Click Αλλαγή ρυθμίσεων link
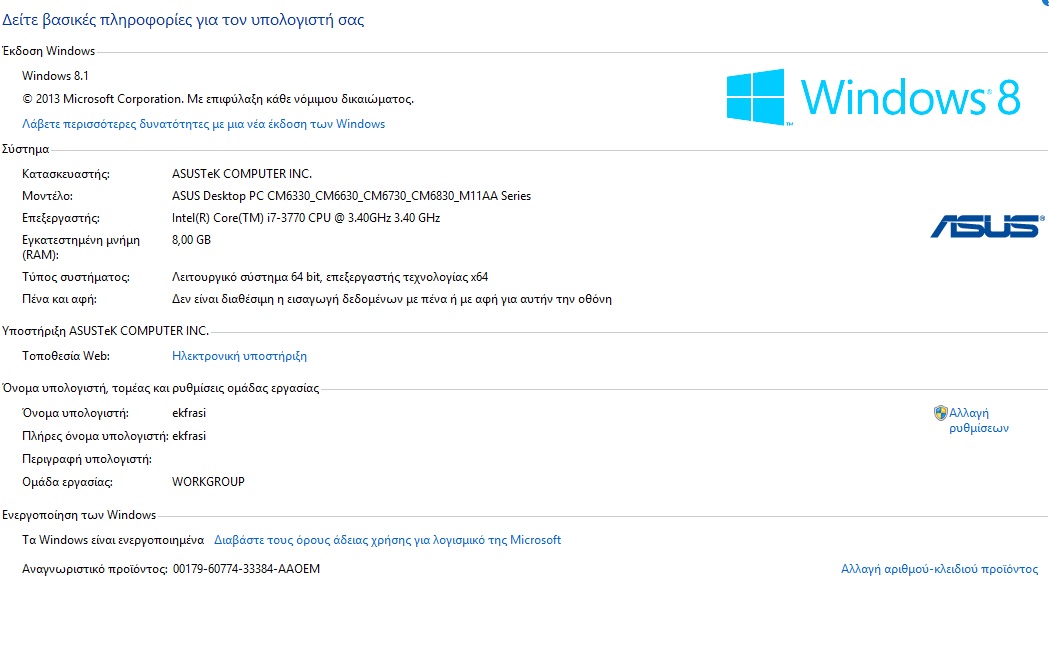This screenshot has height=664, width=1049. pyautogui.click(x=979, y=421)
